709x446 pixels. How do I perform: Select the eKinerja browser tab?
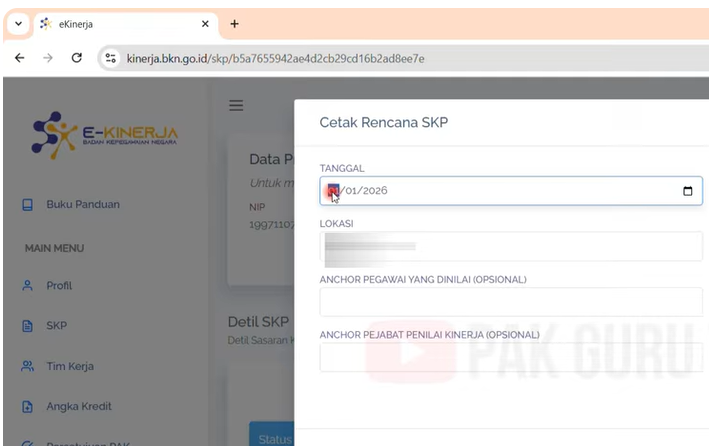pyautogui.click(x=124, y=24)
